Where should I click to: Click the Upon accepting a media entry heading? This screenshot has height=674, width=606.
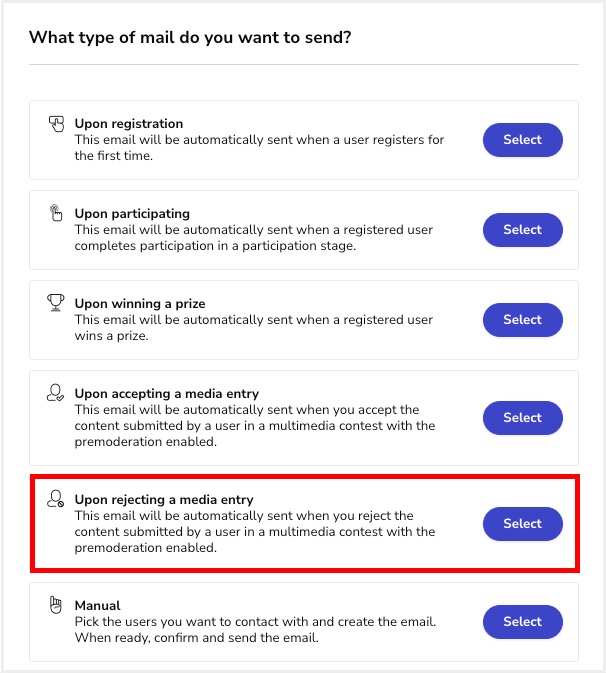[167, 394]
